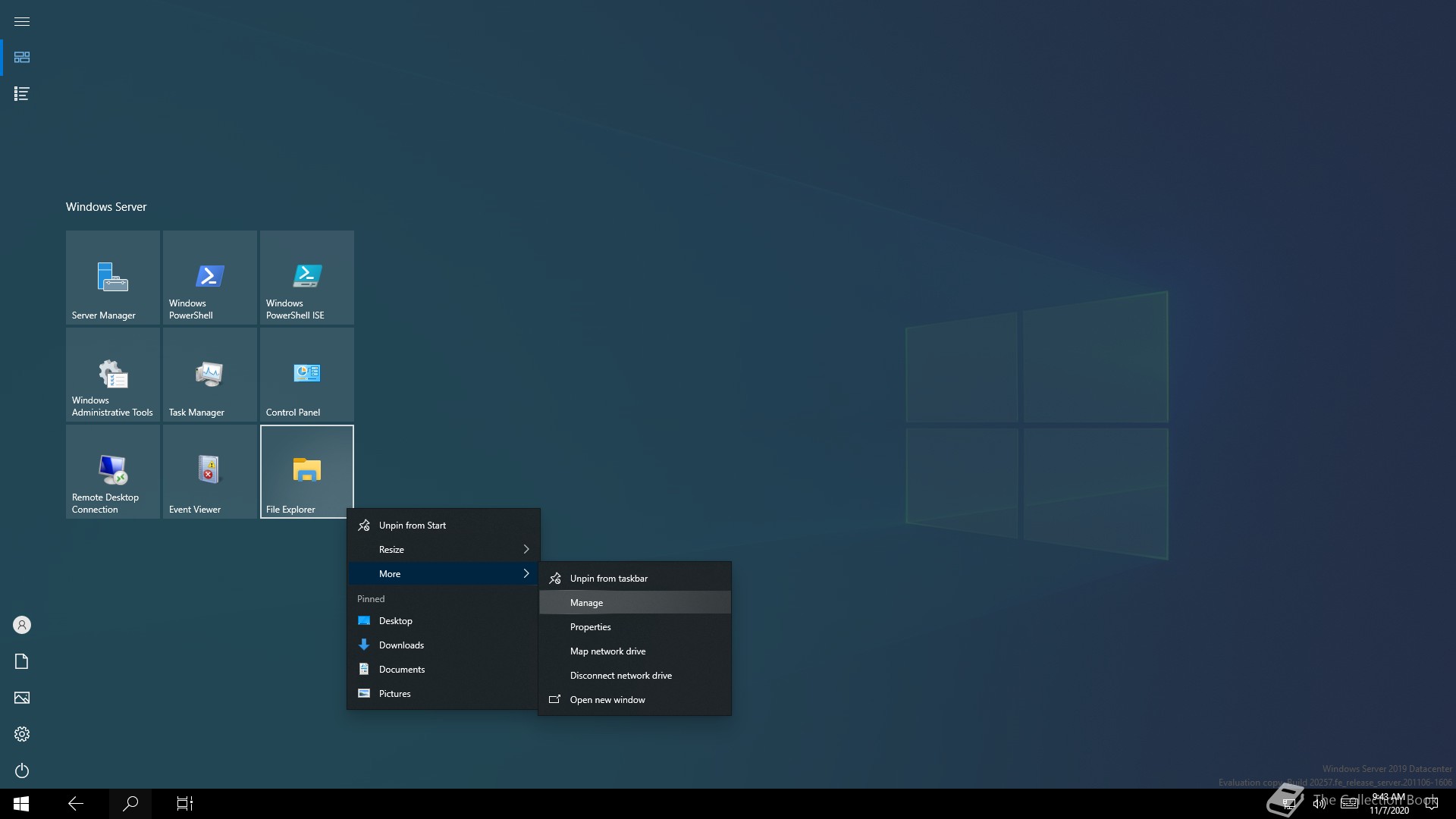Expand the Resize submenu
Screen dimensions: 1456x819
(444, 550)
